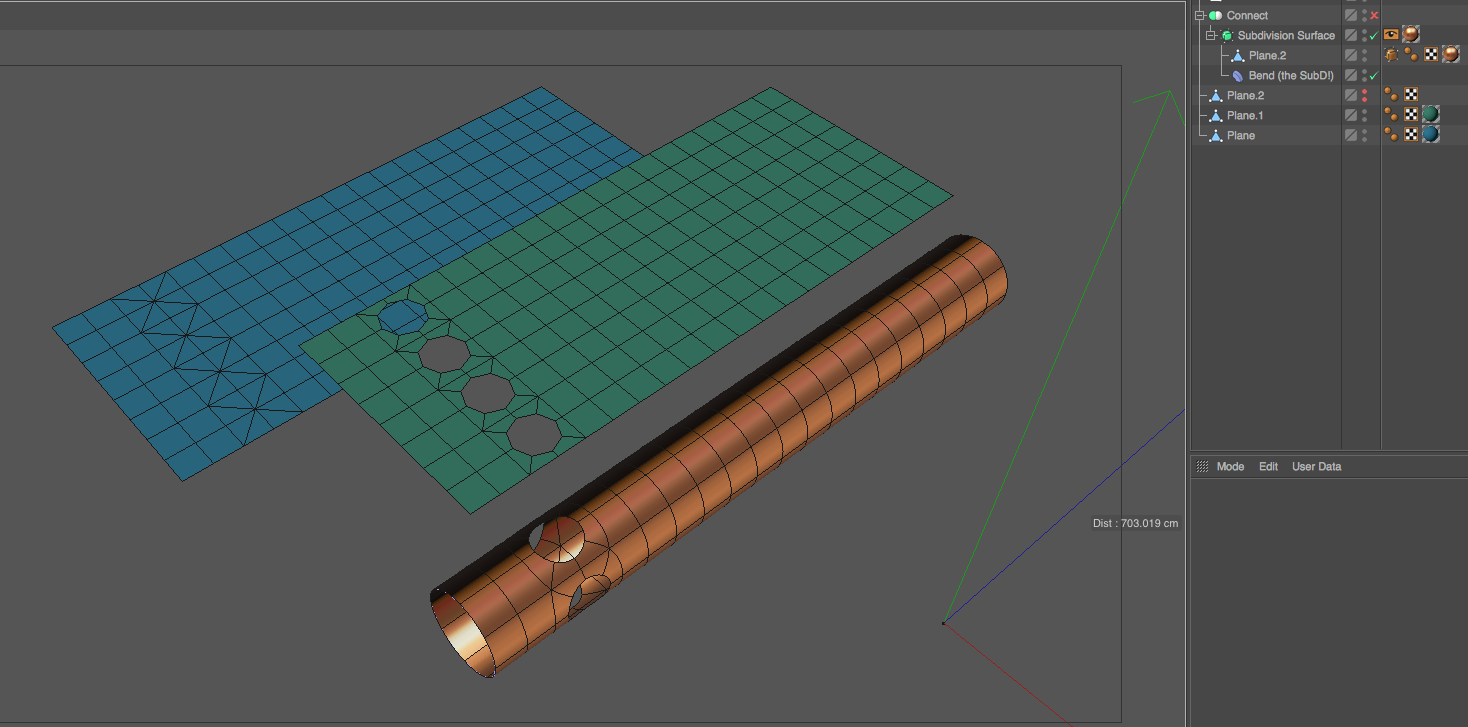Open the User Data menu
Viewport: 1468px width, 727px height.
coord(1316,467)
